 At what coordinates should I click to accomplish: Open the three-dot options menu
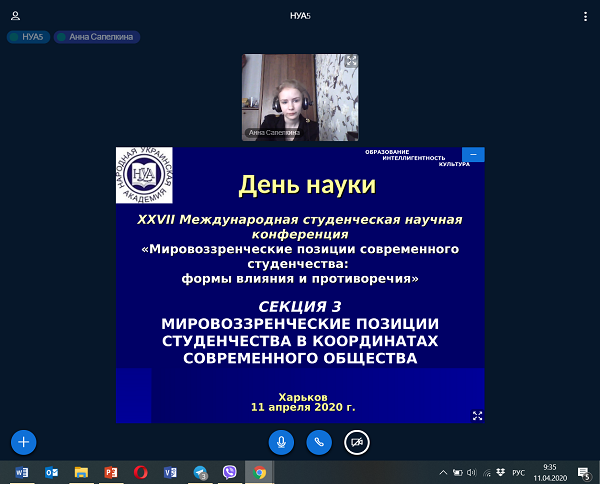tap(584, 16)
